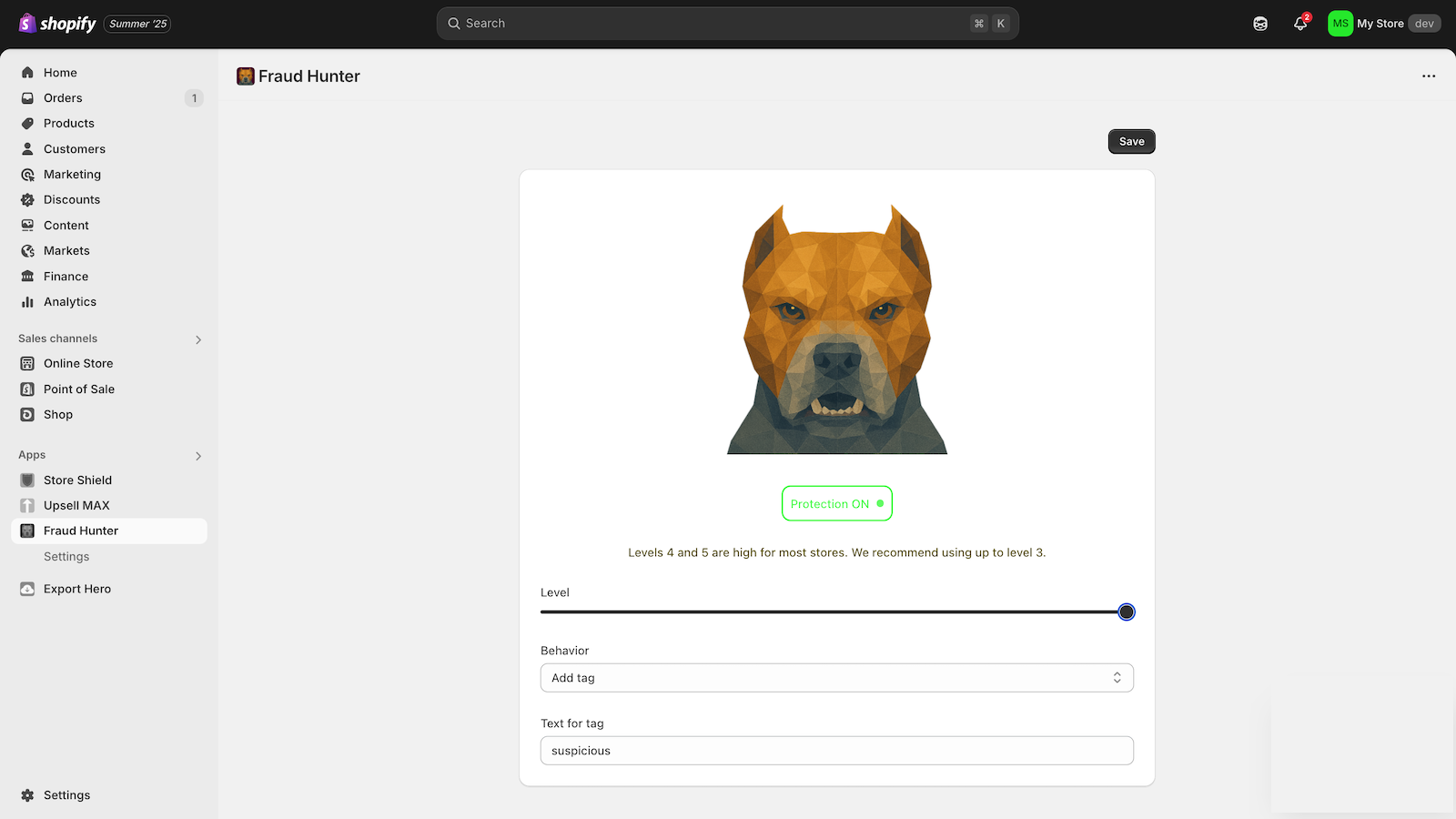Click the Save button
The width and height of the screenshot is (1456, 819).
pos(1131,142)
